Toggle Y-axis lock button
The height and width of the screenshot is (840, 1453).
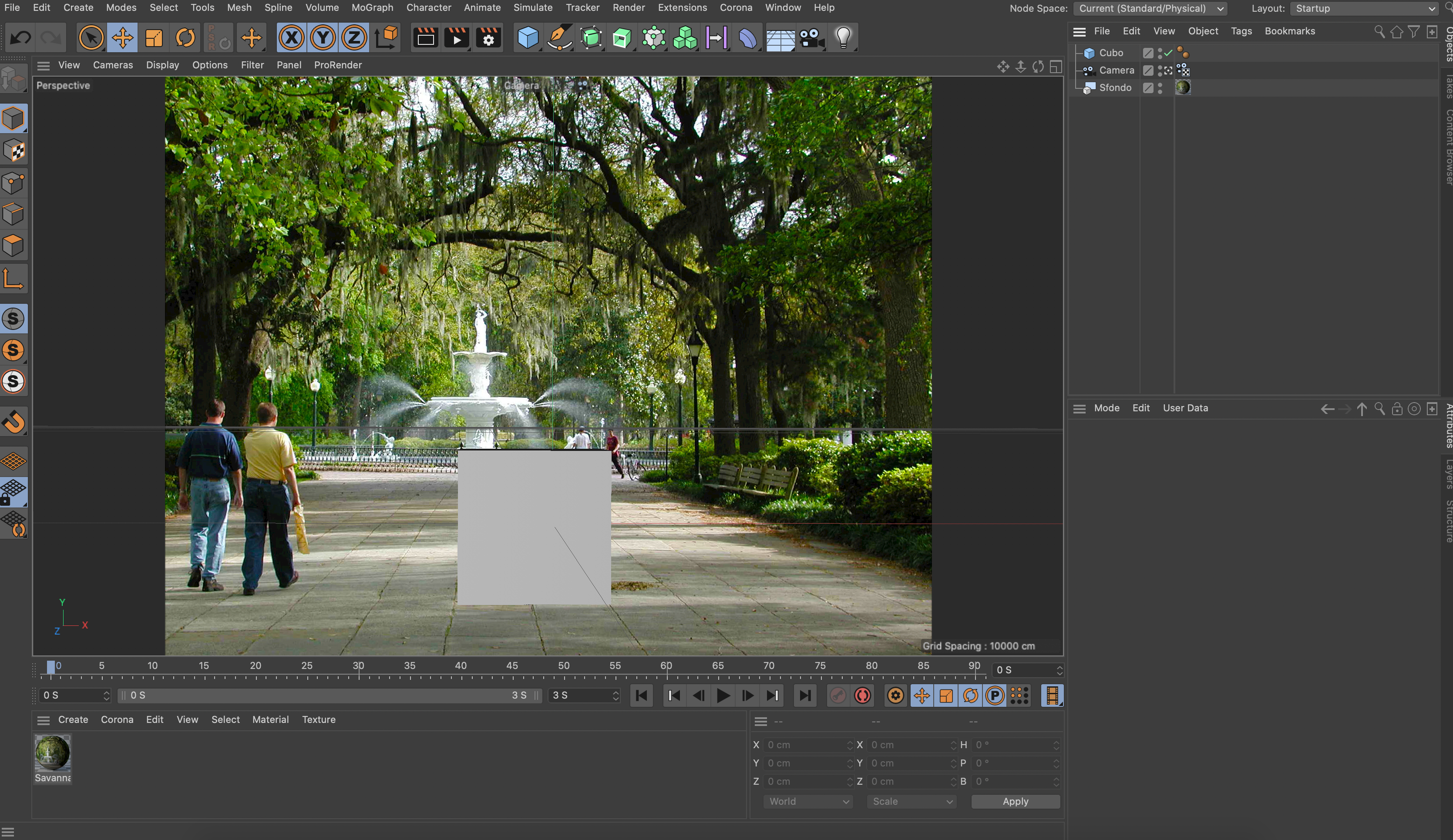pos(322,38)
